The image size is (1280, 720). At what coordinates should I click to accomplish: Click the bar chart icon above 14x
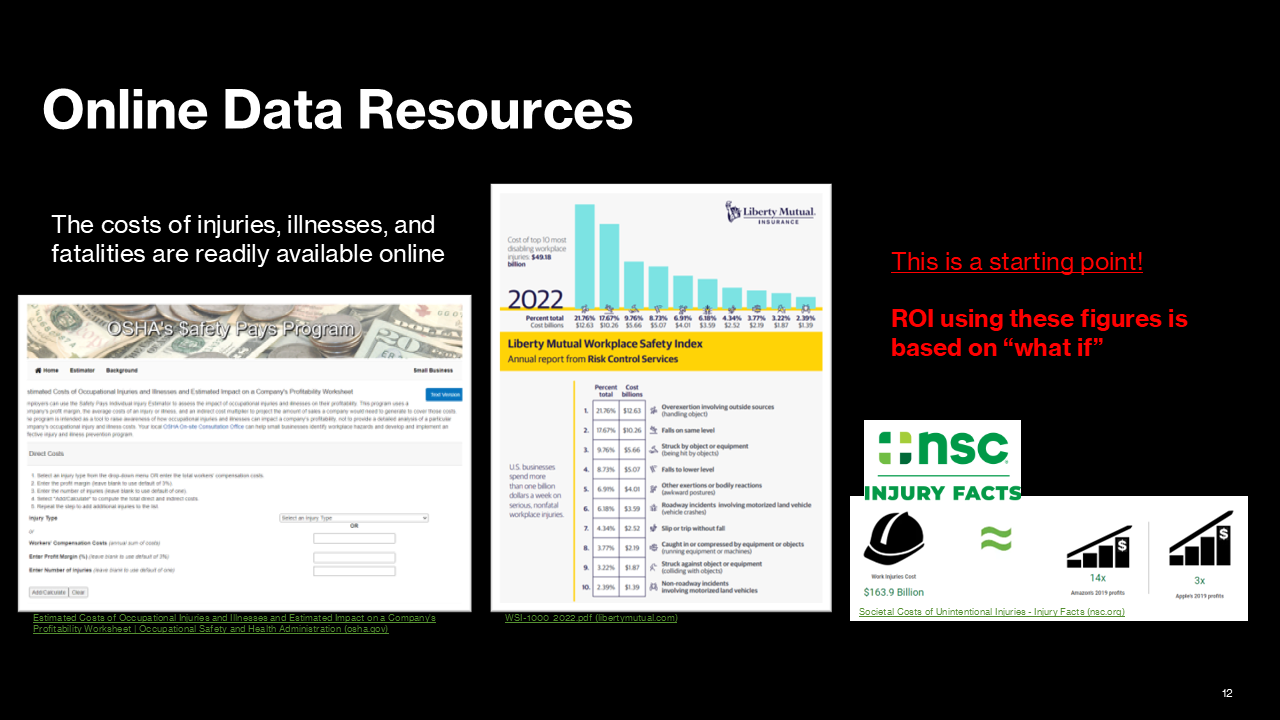(x=1098, y=544)
